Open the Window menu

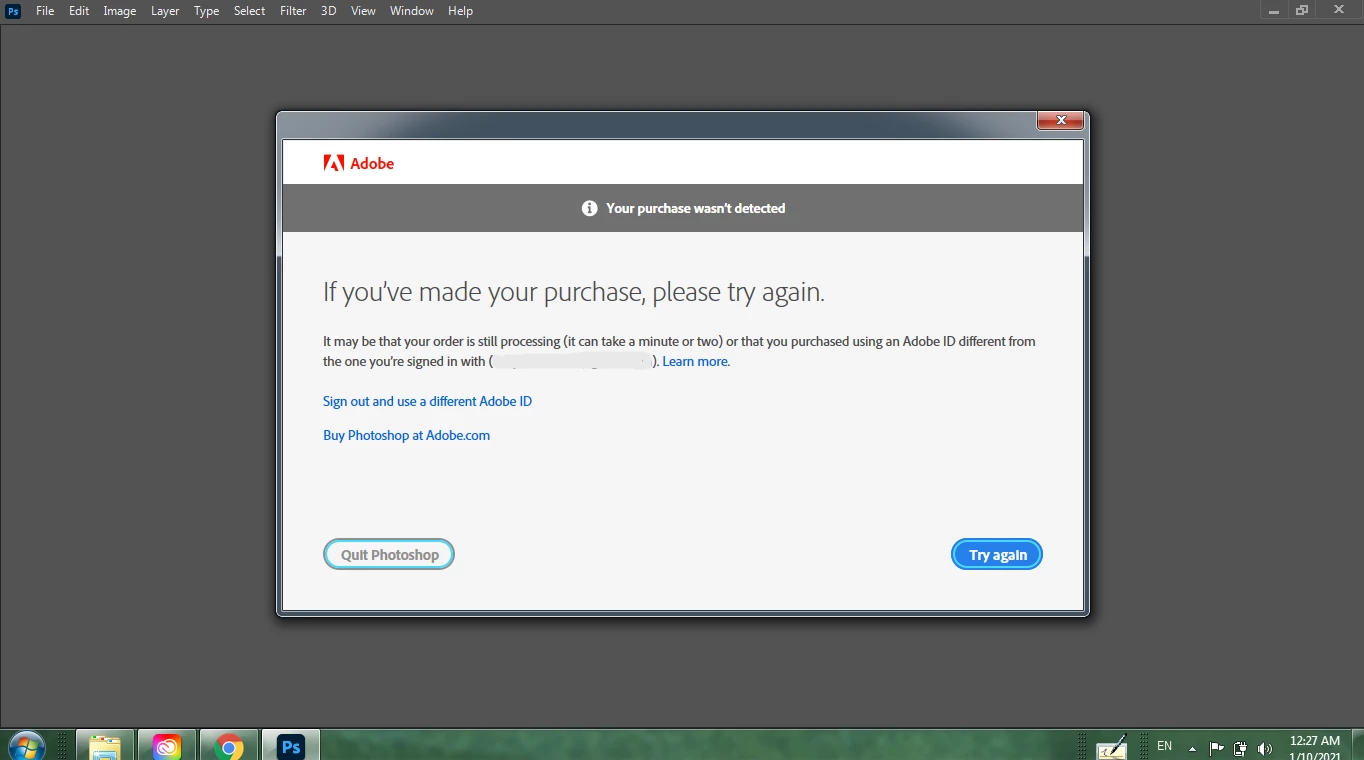click(412, 11)
